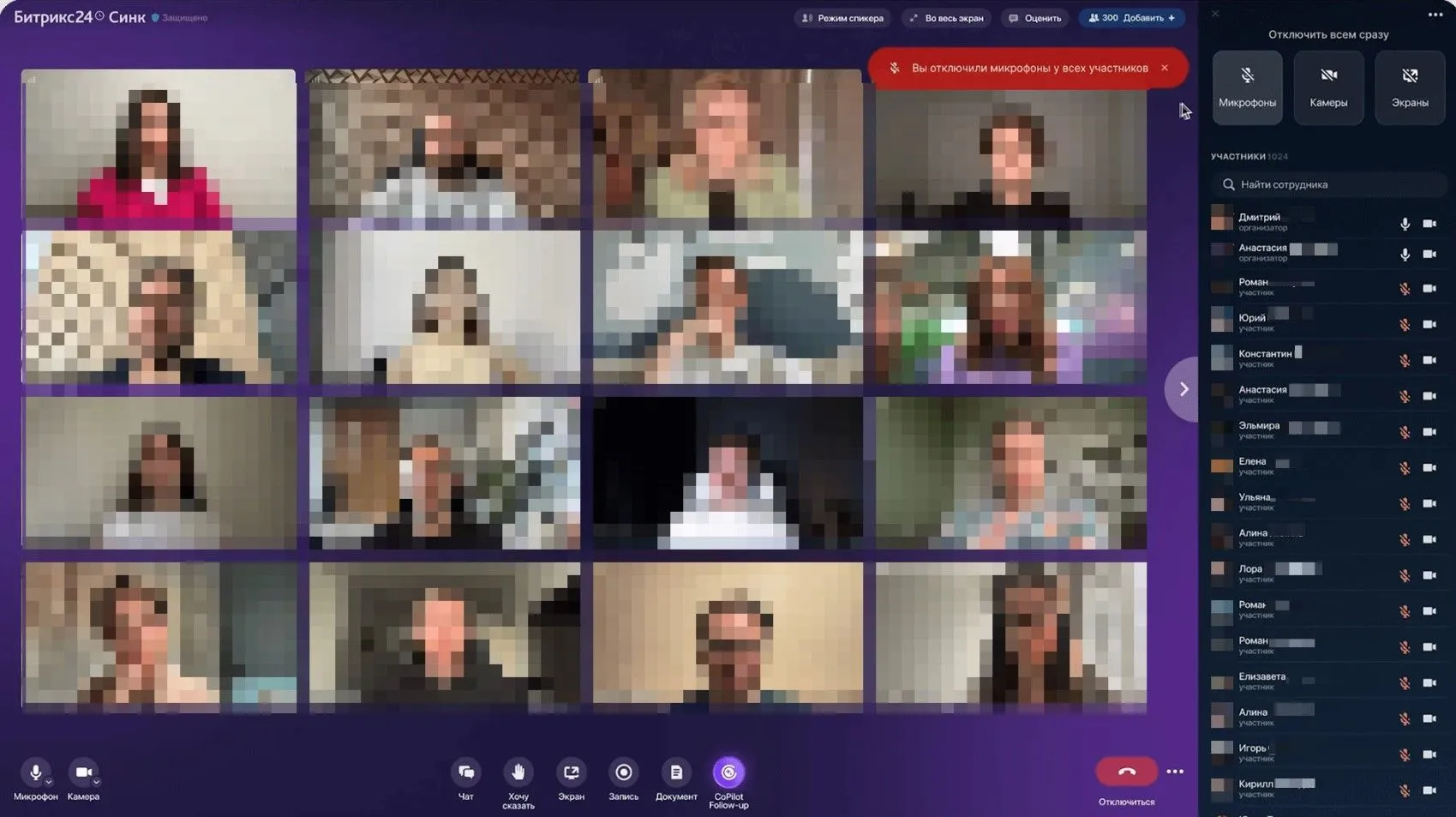The width and height of the screenshot is (1456, 817).
Task: Expand microphone options arrow next to Микрофон
Action: (x=49, y=783)
